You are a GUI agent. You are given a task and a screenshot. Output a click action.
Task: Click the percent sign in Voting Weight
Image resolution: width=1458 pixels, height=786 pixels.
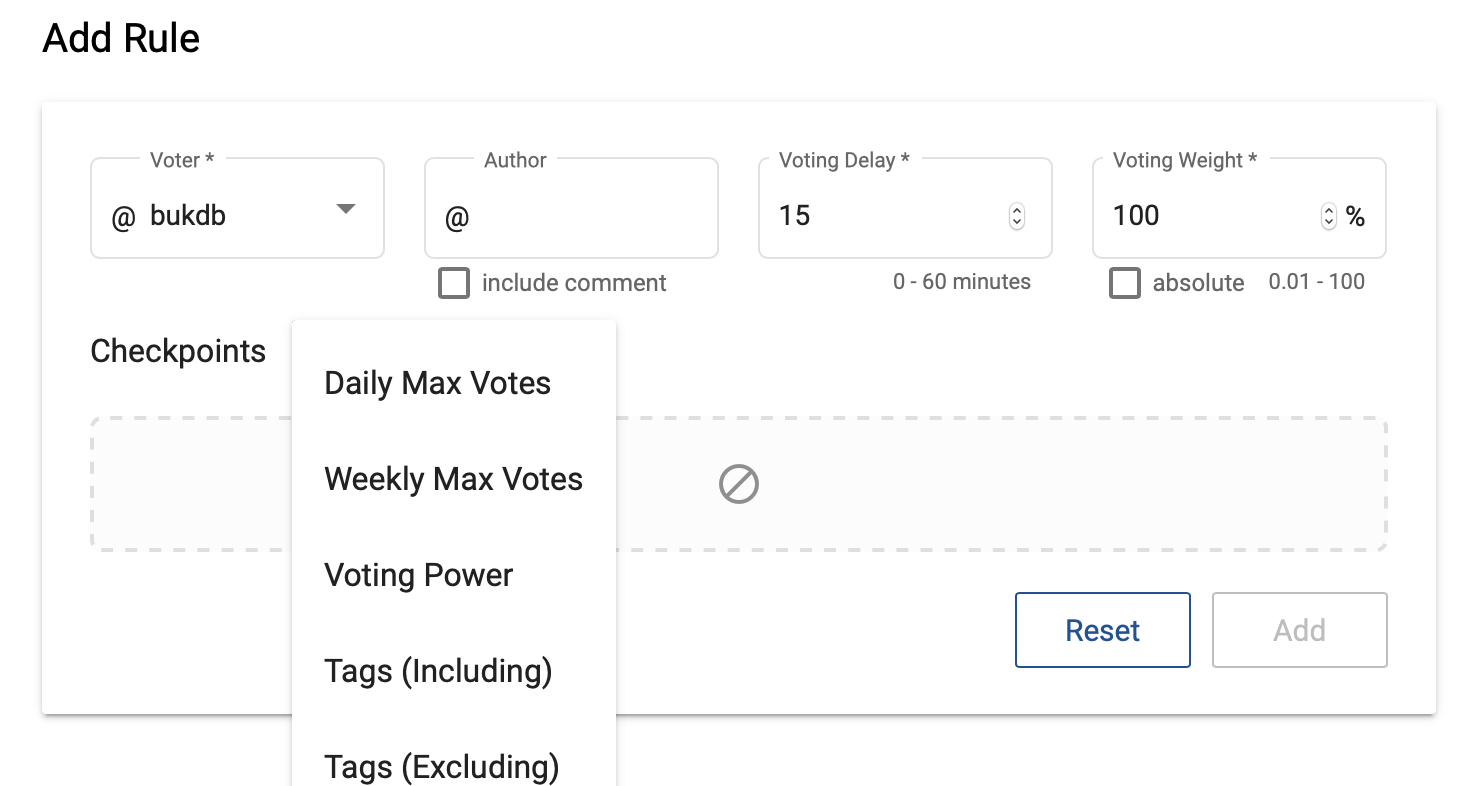tap(1355, 216)
